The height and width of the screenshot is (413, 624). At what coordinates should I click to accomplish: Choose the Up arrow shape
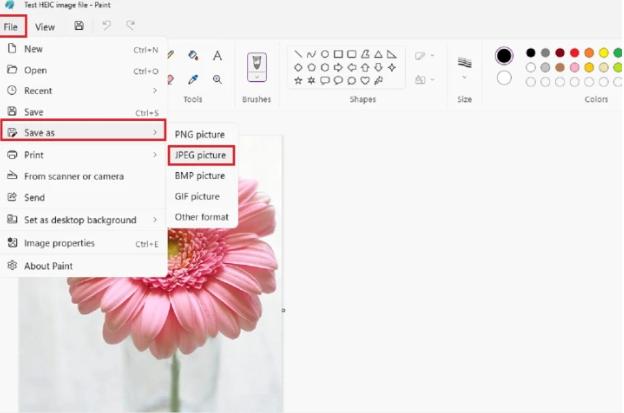(x=365, y=68)
